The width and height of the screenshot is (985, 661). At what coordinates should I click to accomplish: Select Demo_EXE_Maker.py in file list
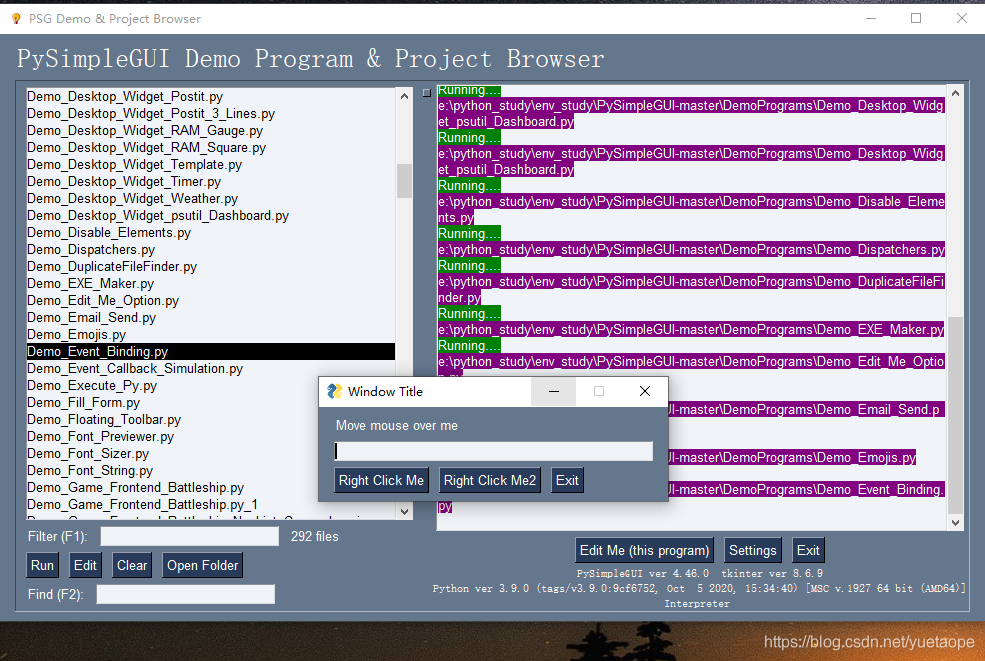(210, 283)
